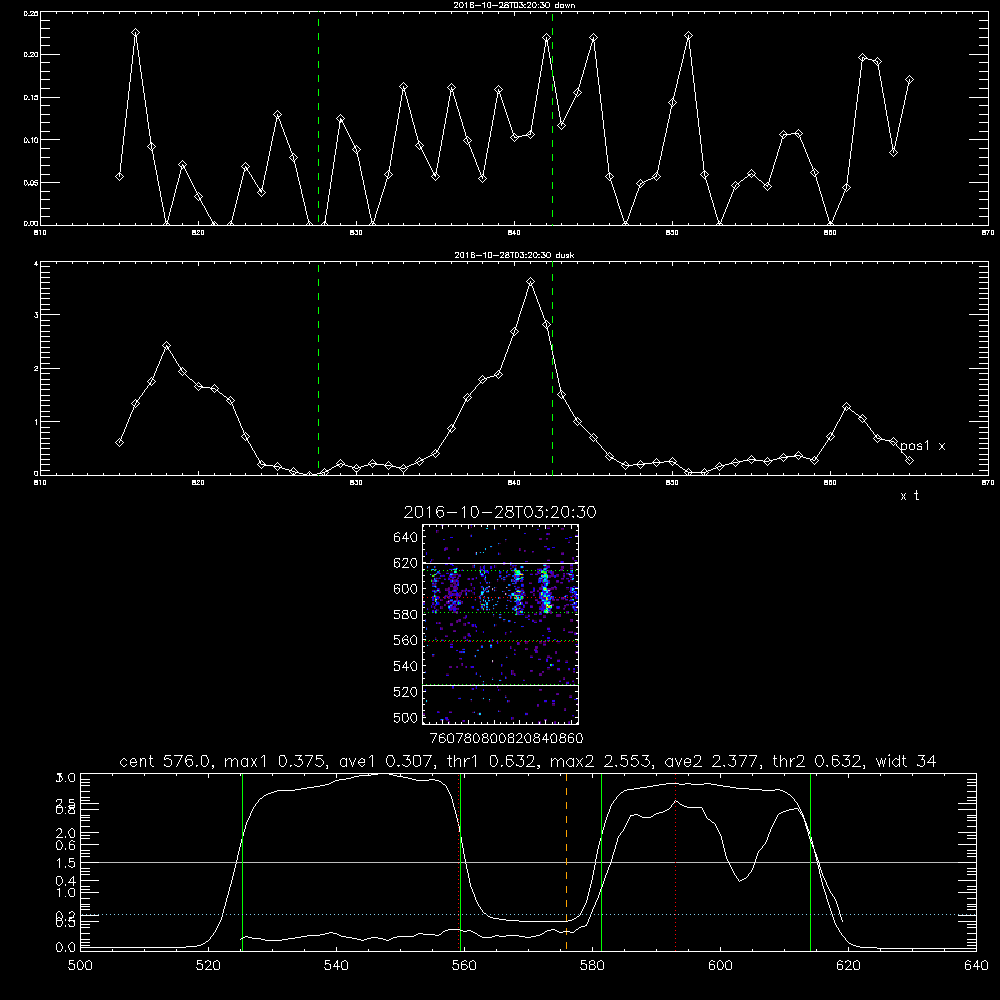Image resolution: width=1000 pixels, height=1000 pixels.
Task: Click the '600' x-axis label of the bottom plot
Action: point(721,966)
